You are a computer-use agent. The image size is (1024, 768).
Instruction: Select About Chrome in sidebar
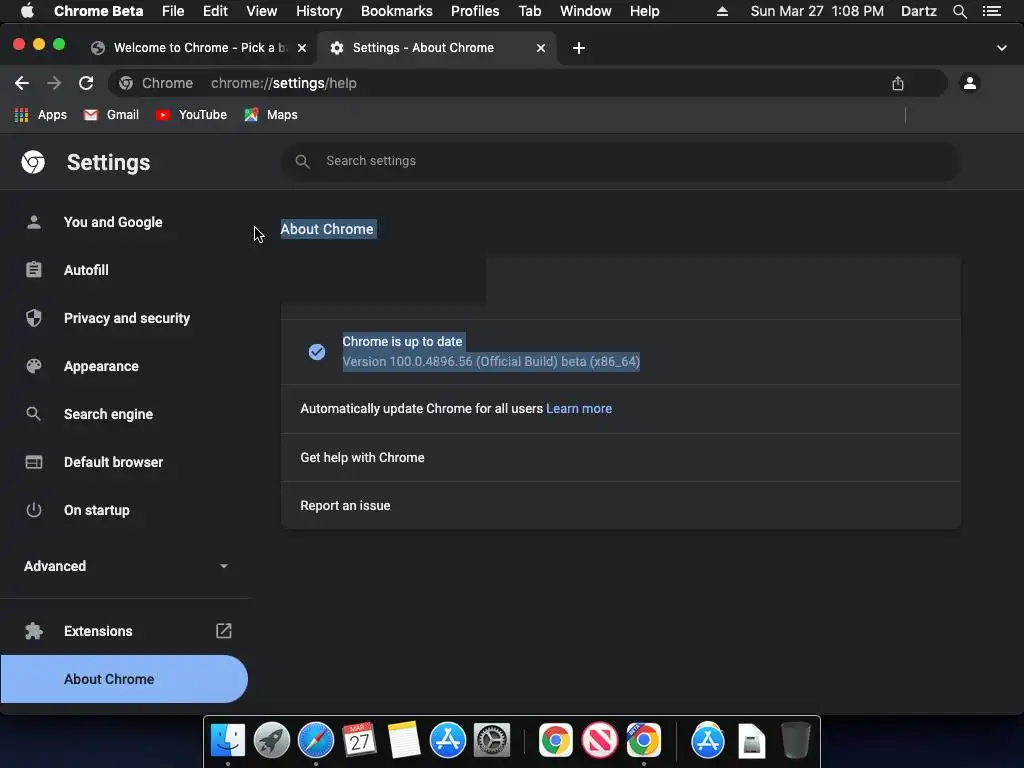coord(124,679)
